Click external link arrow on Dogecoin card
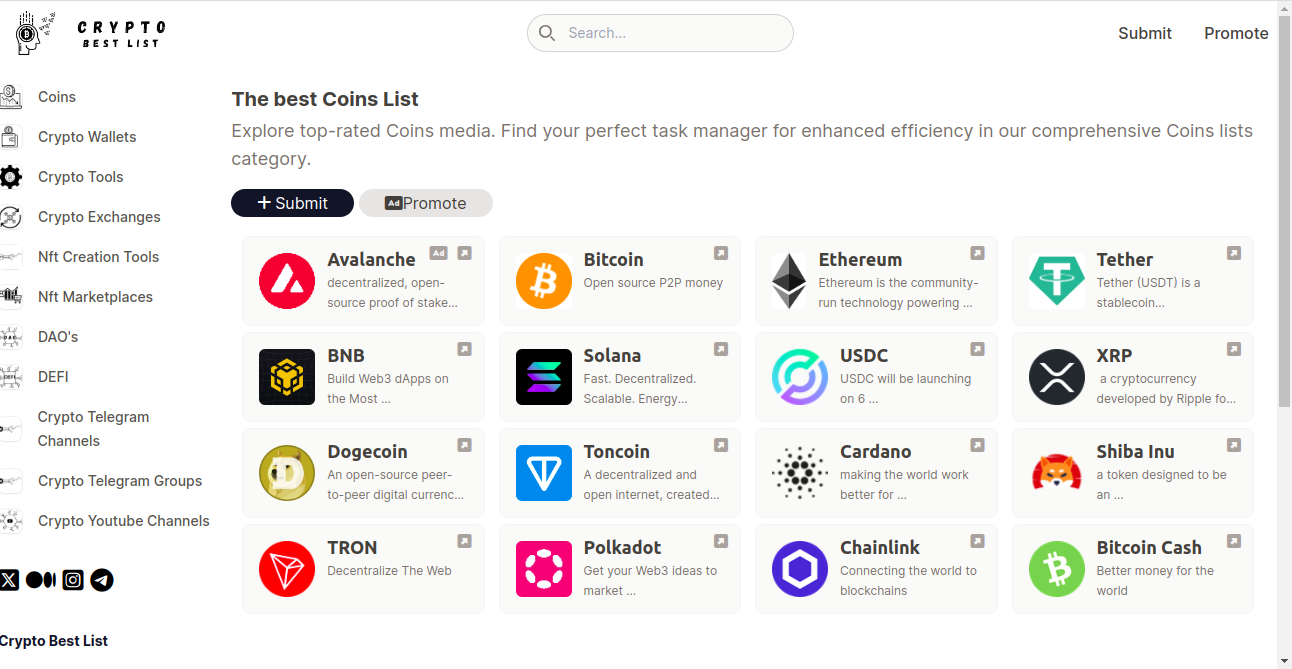The image size is (1292, 669). pyautogui.click(x=464, y=445)
